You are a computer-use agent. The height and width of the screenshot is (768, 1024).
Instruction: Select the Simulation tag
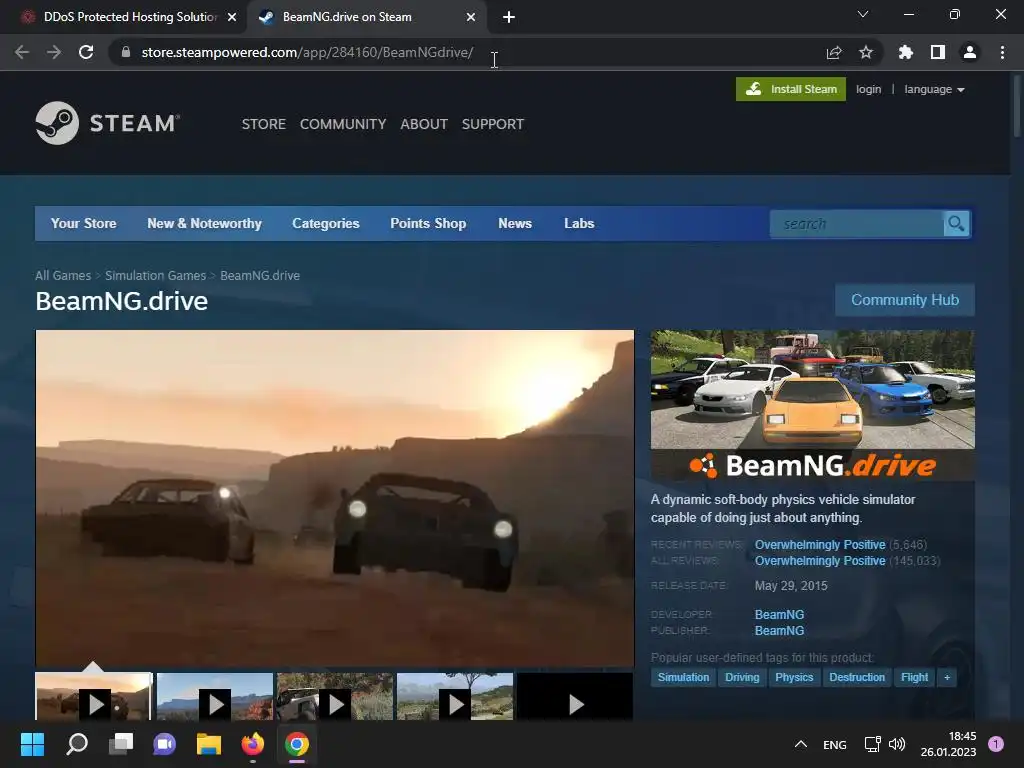coord(683,677)
